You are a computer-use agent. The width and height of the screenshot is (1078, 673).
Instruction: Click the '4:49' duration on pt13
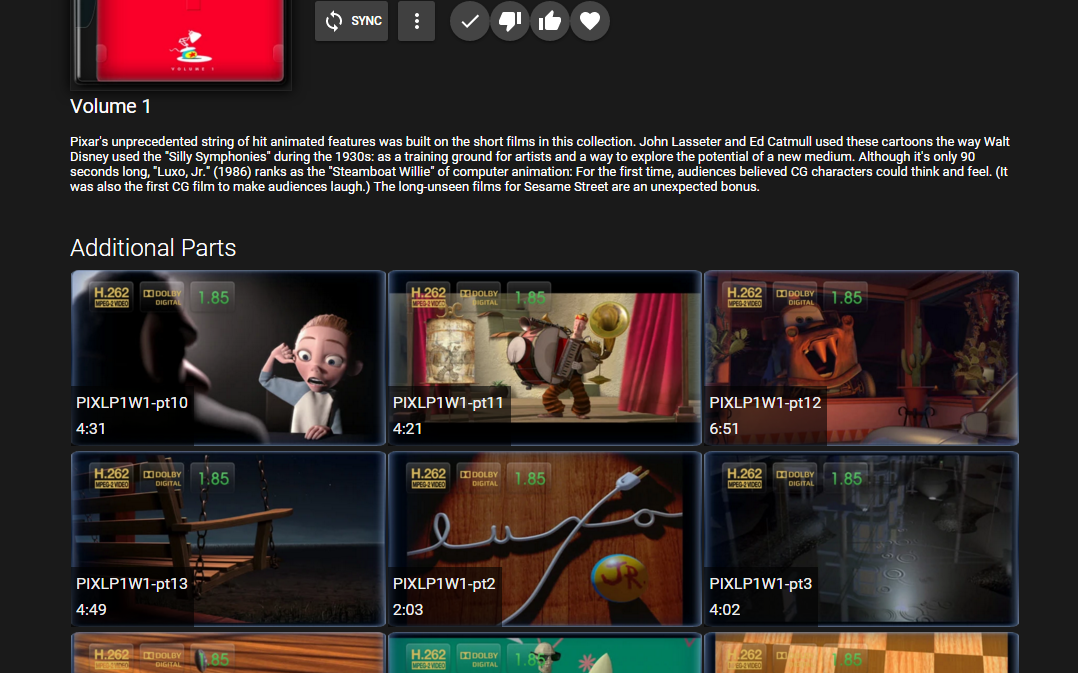click(91, 610)
